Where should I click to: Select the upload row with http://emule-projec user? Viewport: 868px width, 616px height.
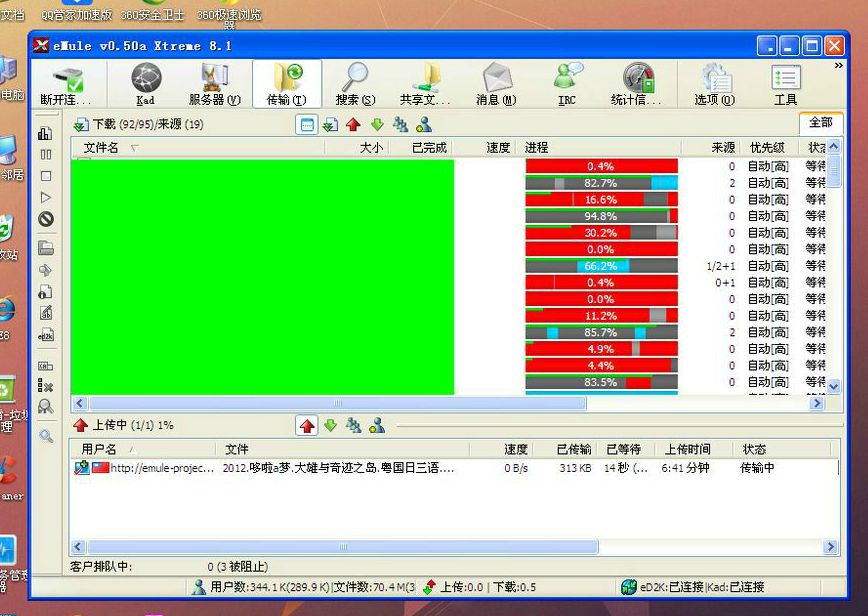454,468
